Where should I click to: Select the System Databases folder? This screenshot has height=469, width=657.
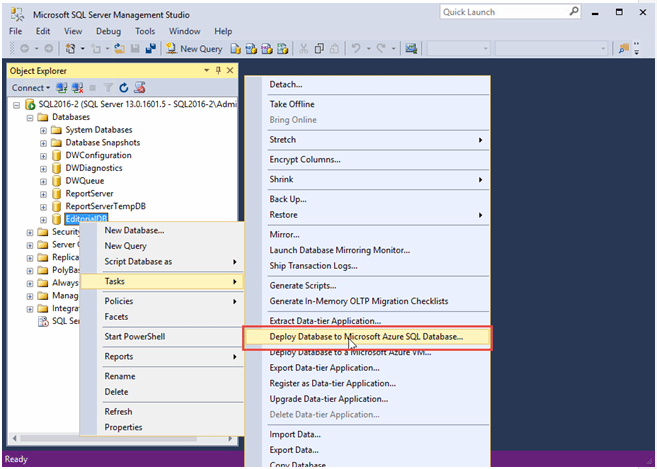99,130
